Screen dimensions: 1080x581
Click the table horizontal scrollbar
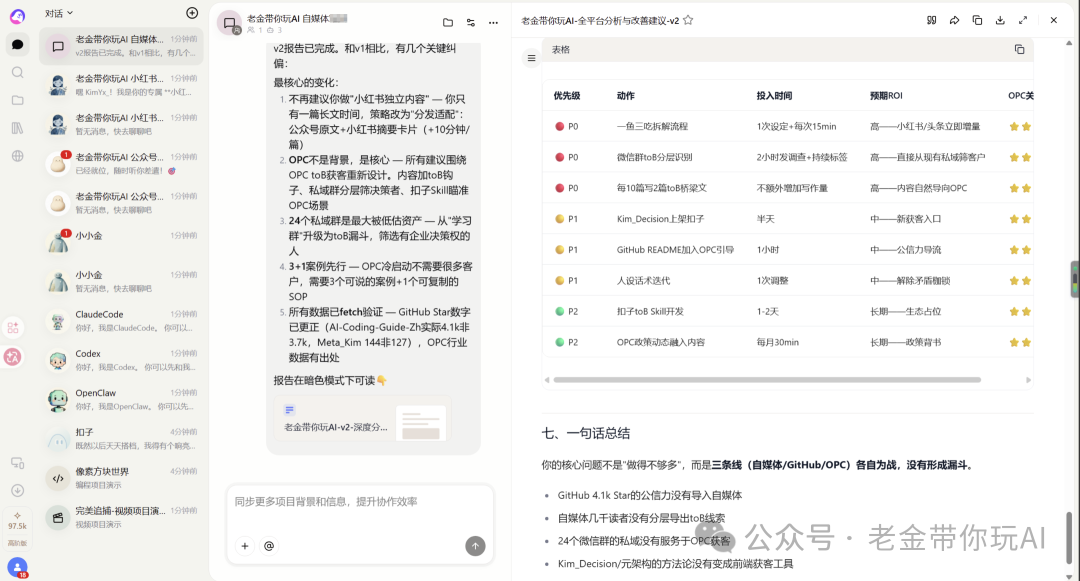767,380
